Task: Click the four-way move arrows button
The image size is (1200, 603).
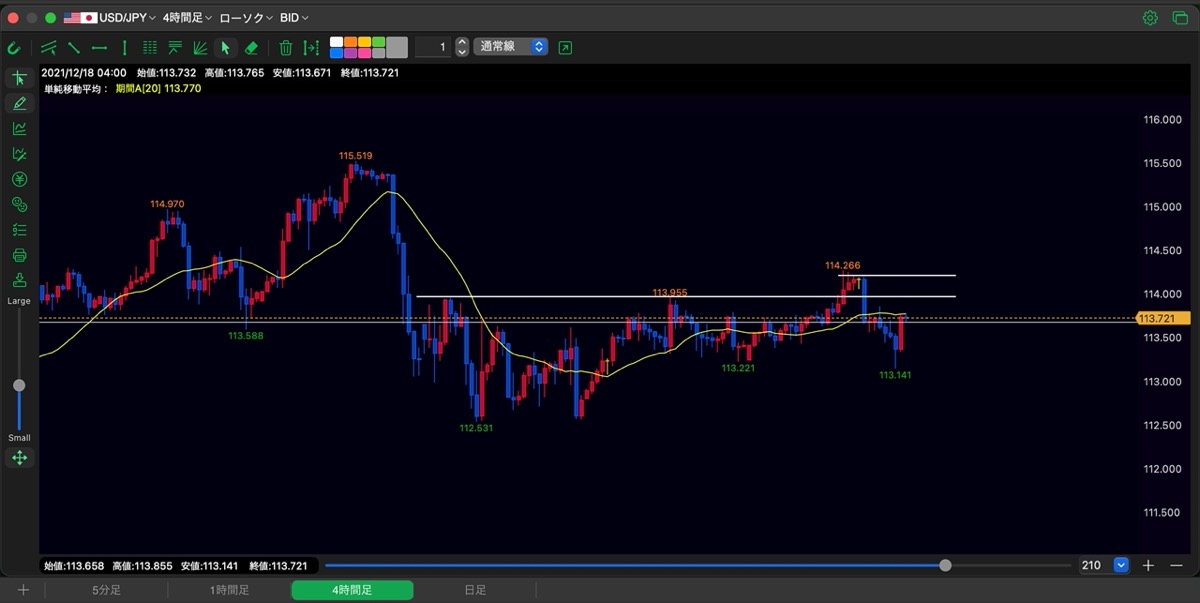Action: (19, 458)
